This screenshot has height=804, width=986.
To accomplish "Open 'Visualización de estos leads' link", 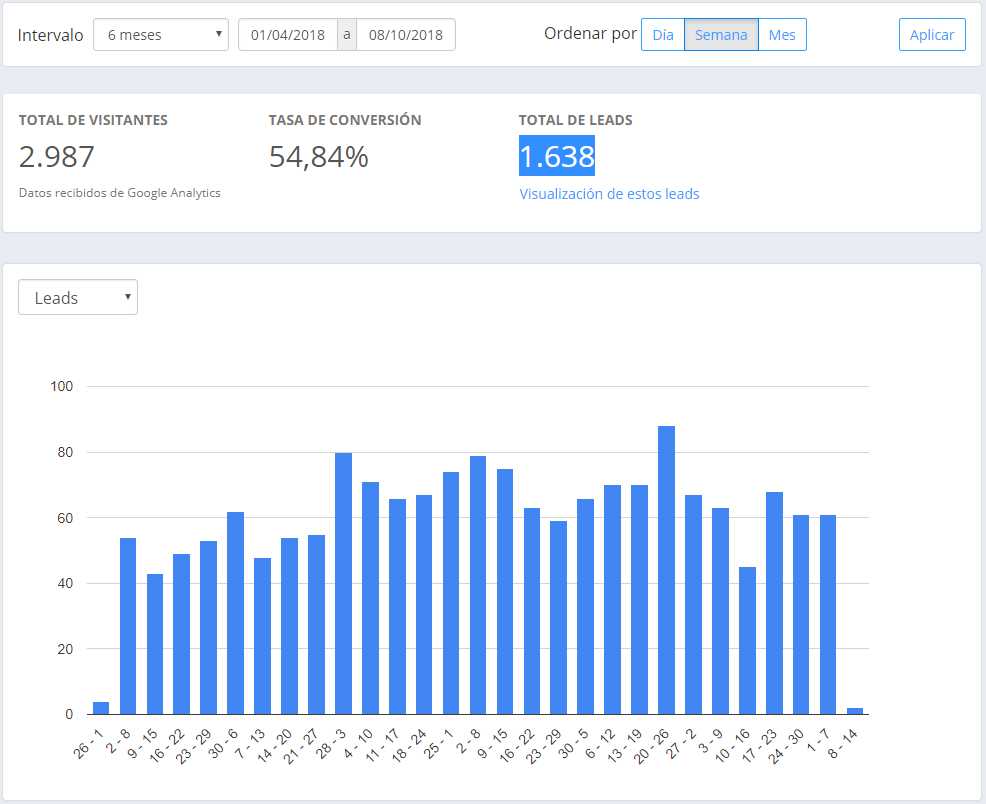I will click(609, 194).
